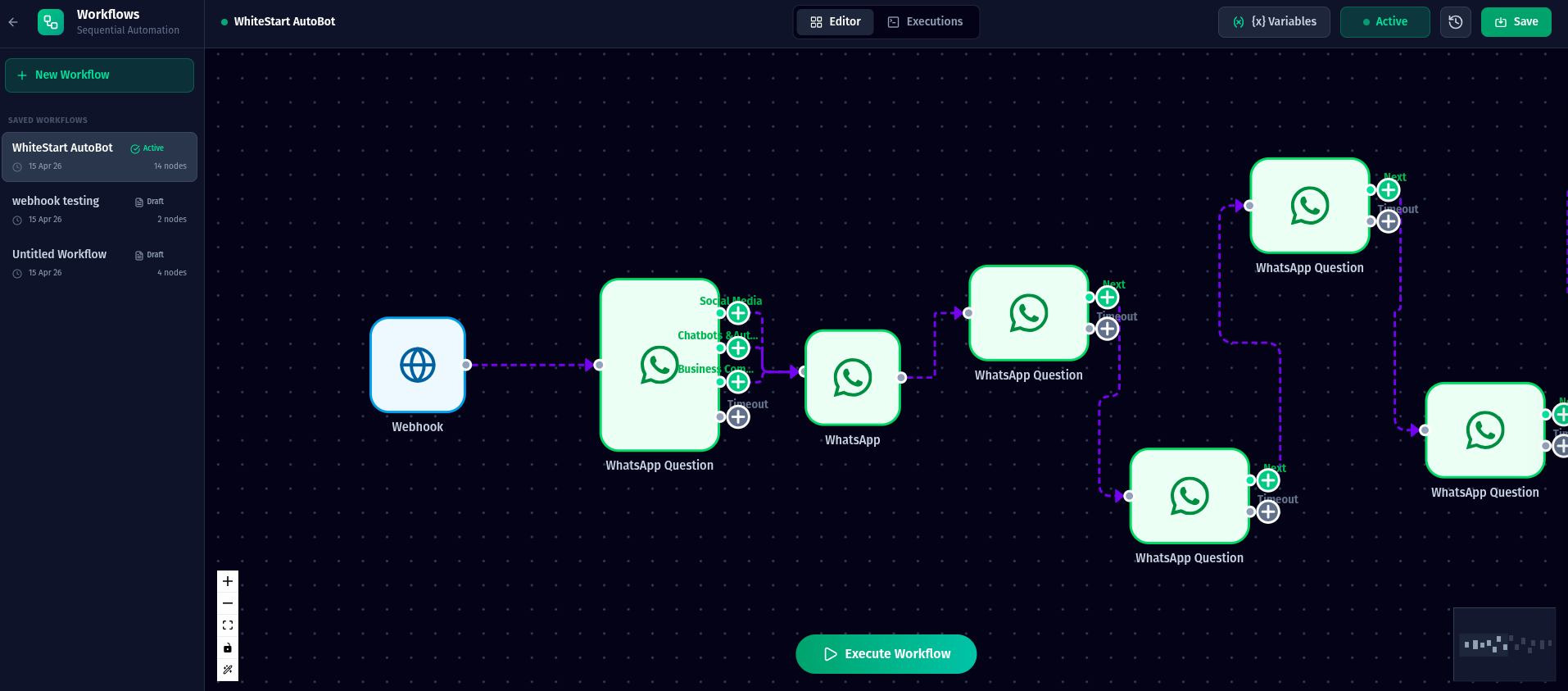Create a new workflow with New Workflow
The image size is (1568, 691).
(x=99, y=75)
